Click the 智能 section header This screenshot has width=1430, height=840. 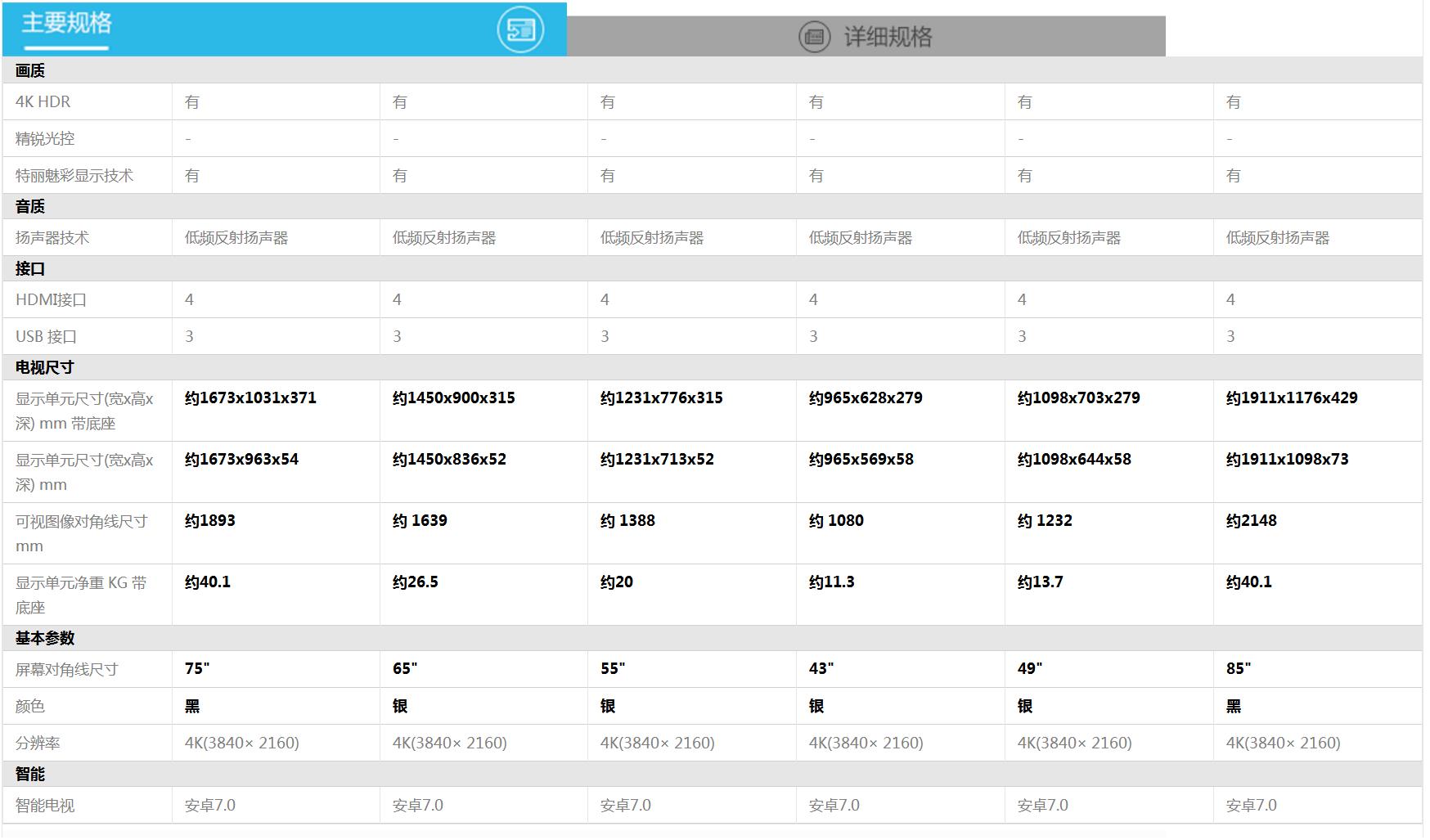pos(30,775)
